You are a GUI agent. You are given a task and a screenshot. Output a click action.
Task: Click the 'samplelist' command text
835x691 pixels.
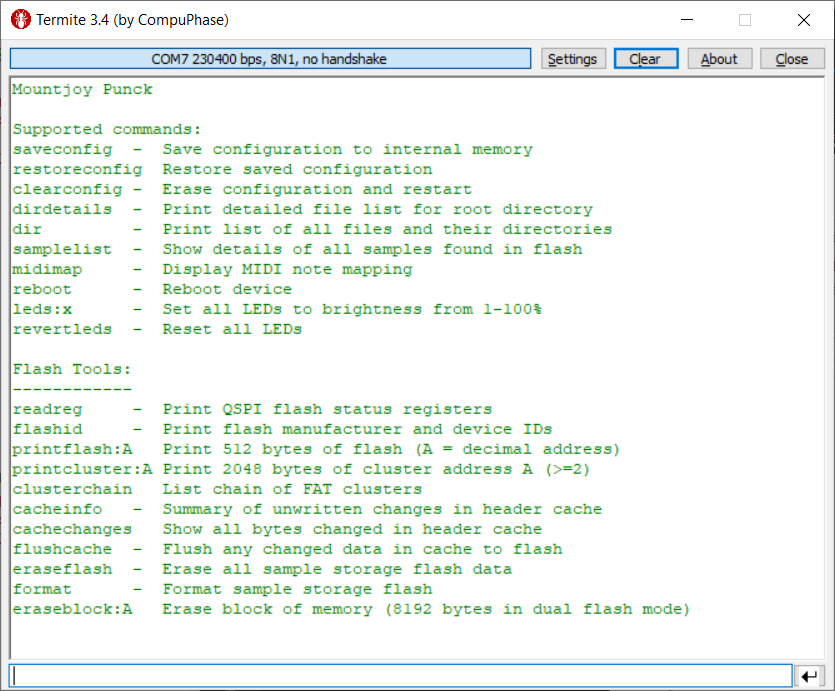62,249
